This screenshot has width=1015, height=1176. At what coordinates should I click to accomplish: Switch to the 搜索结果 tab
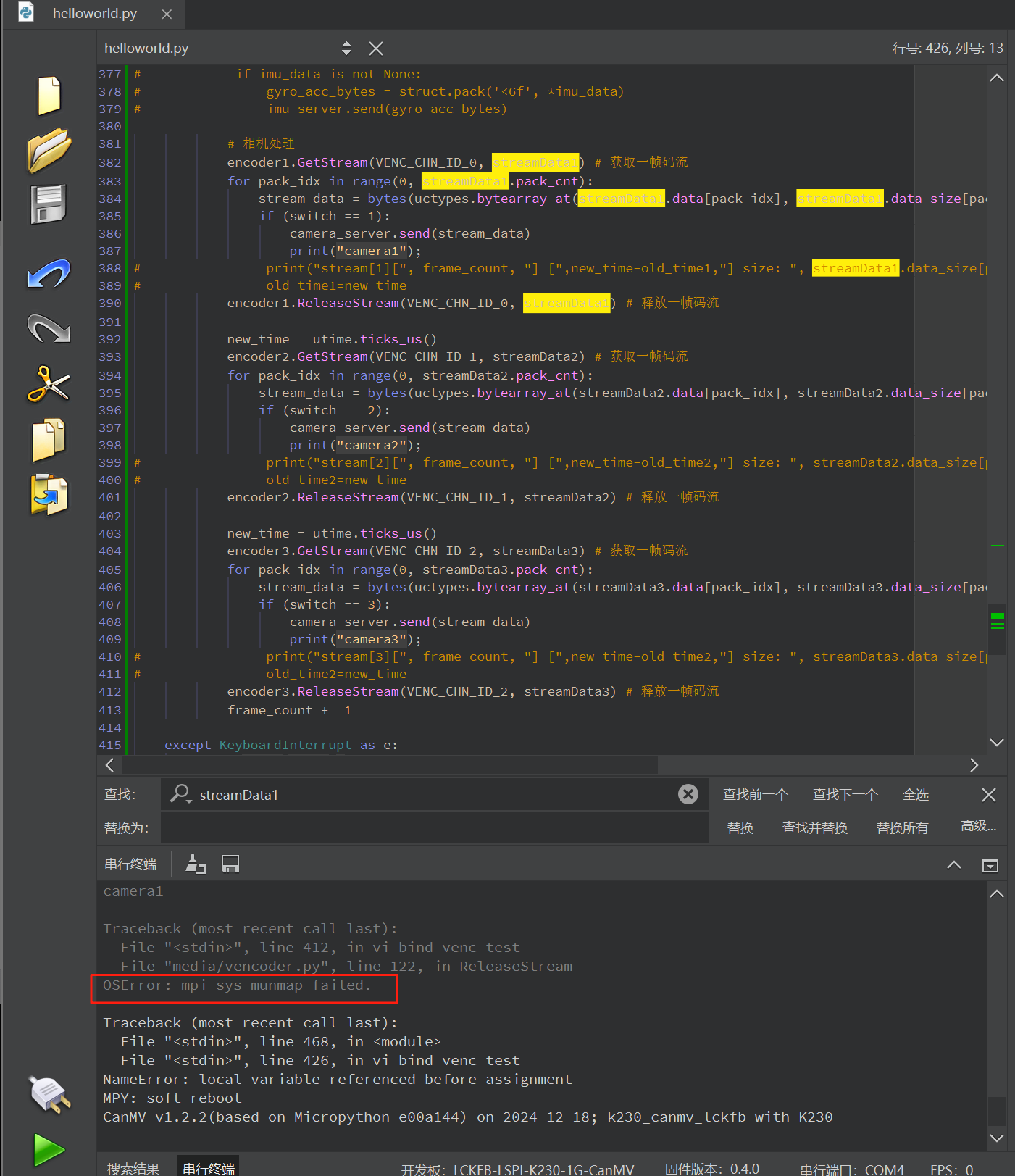pyautogui.click(x=133, y=1168)
